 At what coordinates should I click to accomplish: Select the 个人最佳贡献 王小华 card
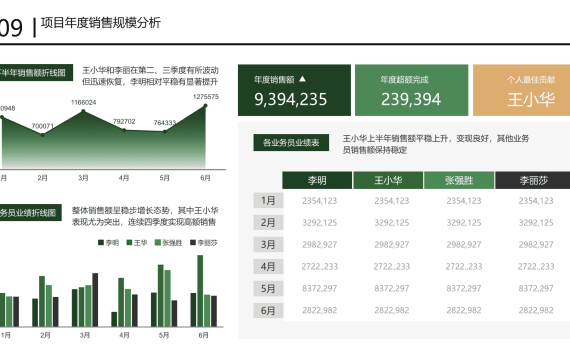tap(522, 90)
